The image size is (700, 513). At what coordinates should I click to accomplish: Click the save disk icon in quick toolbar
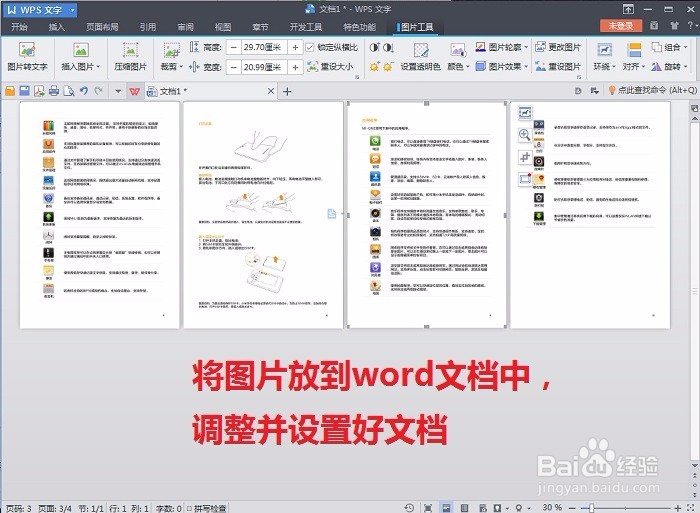click(x=25, y=91)
